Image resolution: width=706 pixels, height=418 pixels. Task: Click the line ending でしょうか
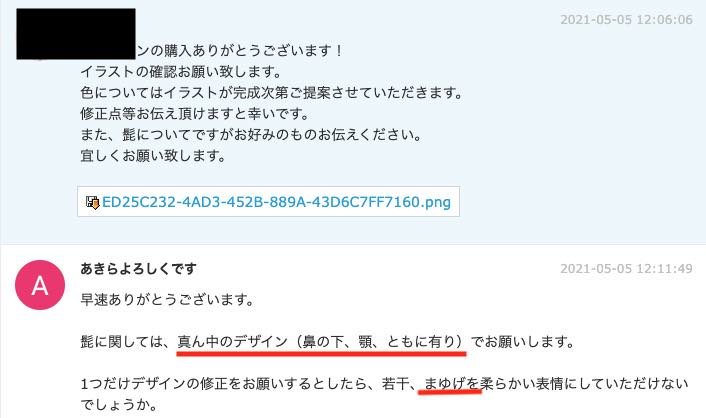click(119, 405)
